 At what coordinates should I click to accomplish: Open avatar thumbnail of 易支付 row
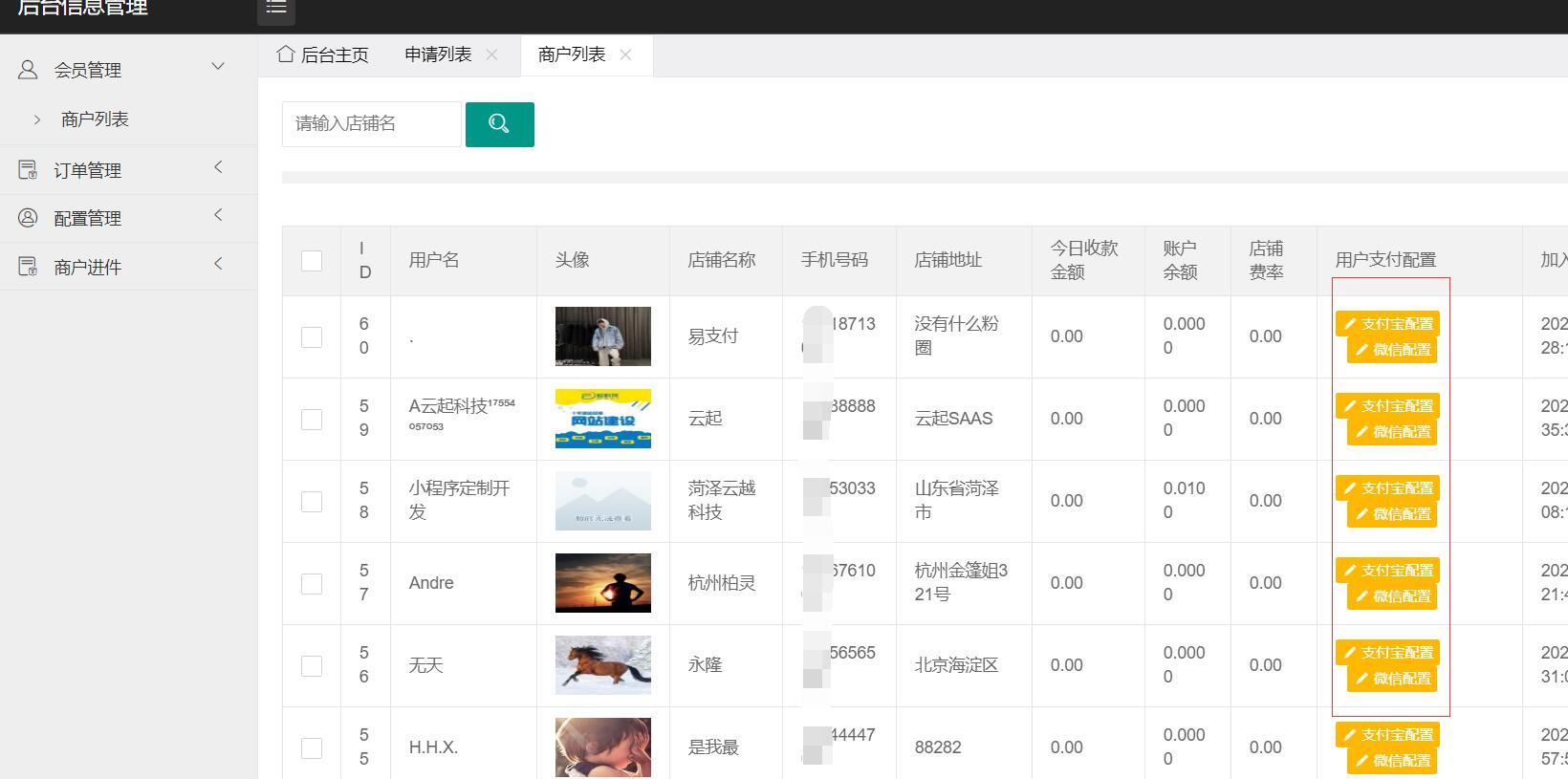[603, 336]
